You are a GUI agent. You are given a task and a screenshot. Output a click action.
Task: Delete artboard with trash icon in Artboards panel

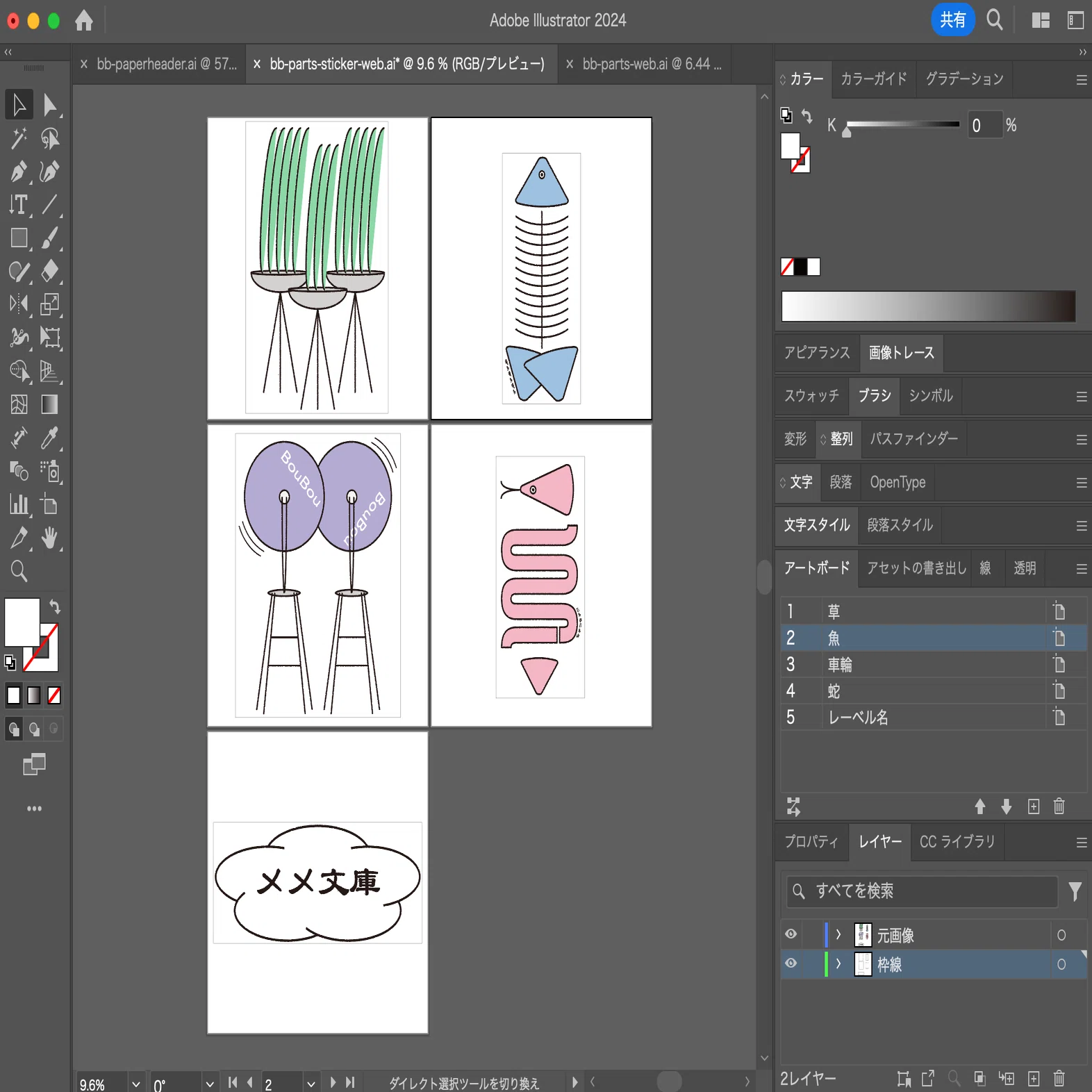(1059, 806)
